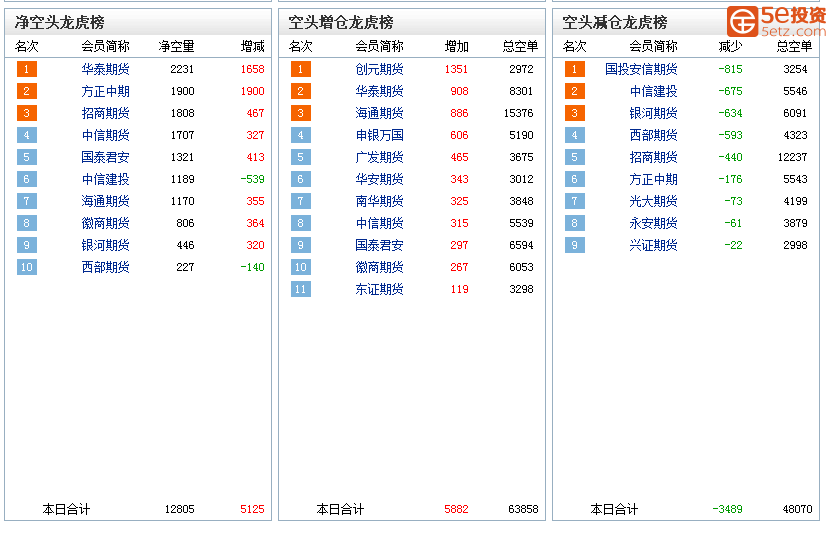This screenshot has height=538, width=834.
Task: Click 总空单 header in 空头减仓龙虎榜
Action: click(794, 47)
